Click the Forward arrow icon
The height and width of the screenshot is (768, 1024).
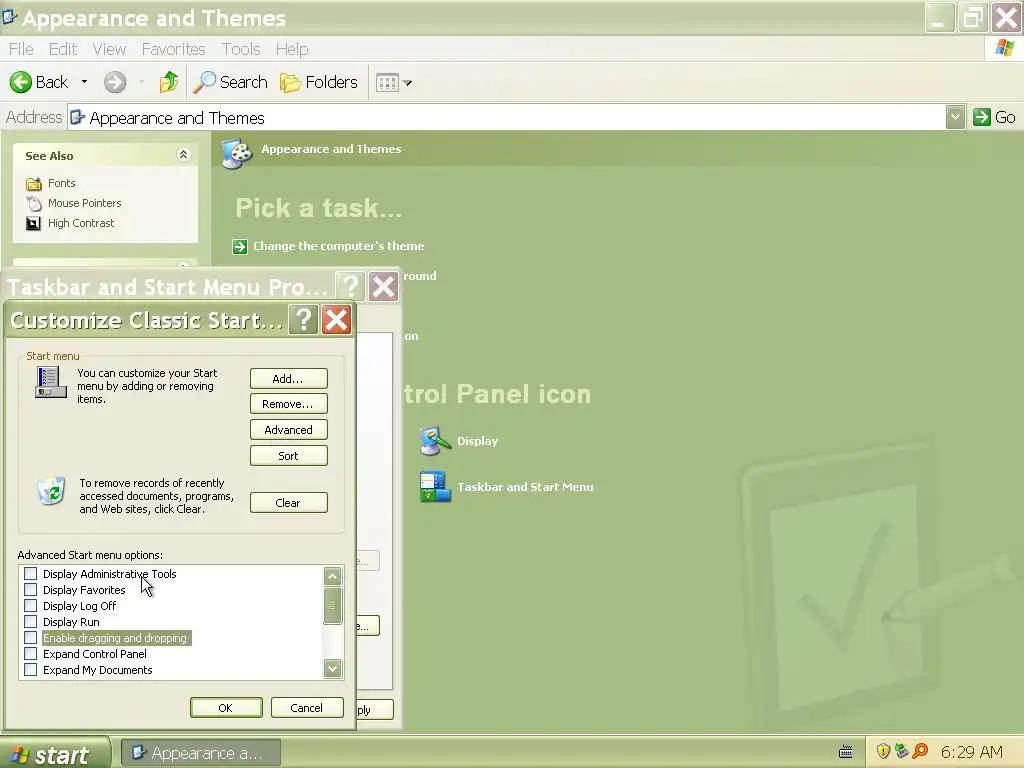[x=115, y=82]
